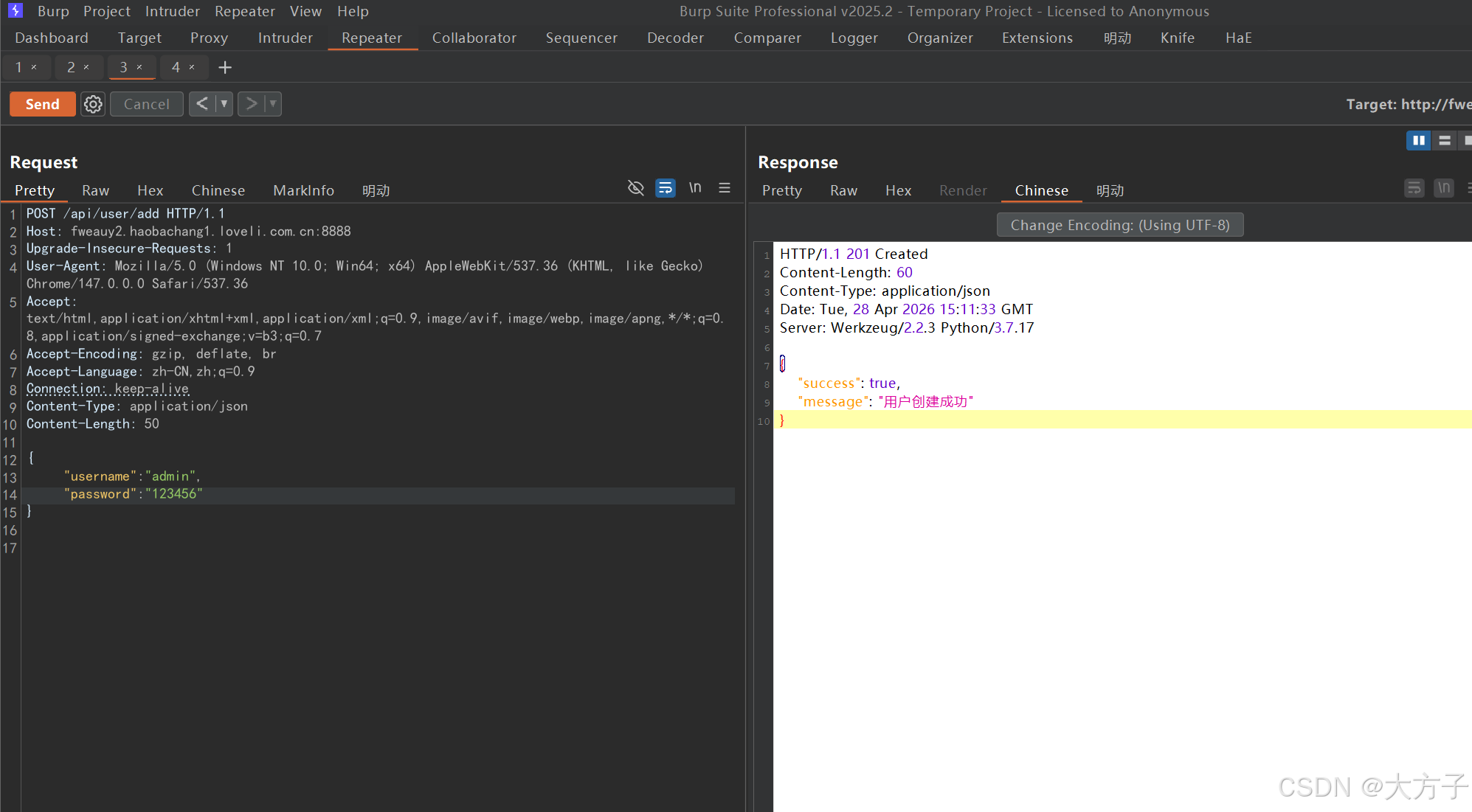Open the request settings gear icon

pos(93,104)
